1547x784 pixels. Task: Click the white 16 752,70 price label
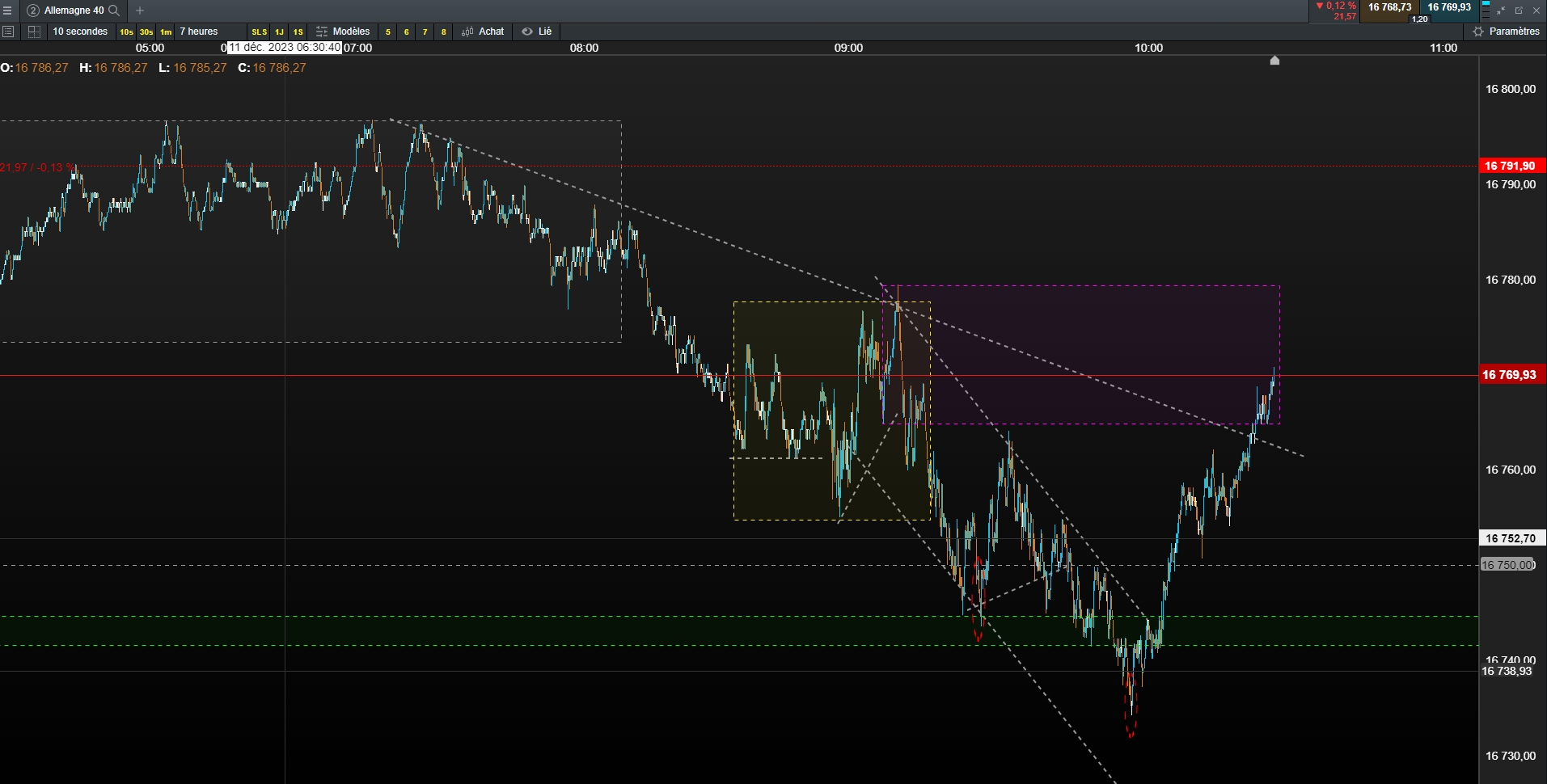point(1511,538)
